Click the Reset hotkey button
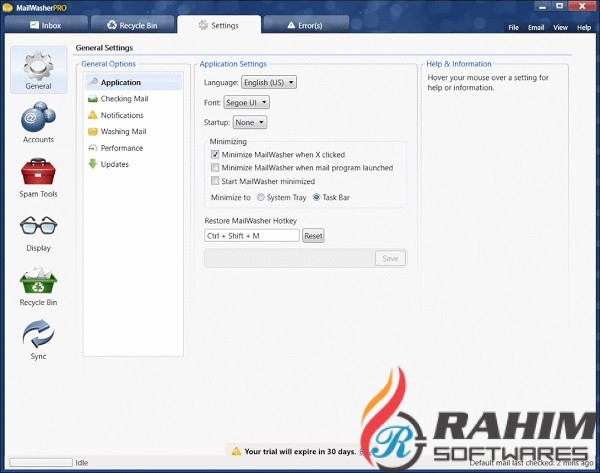The height and width of the screenshot is (473, 600). tap(313, 236)
